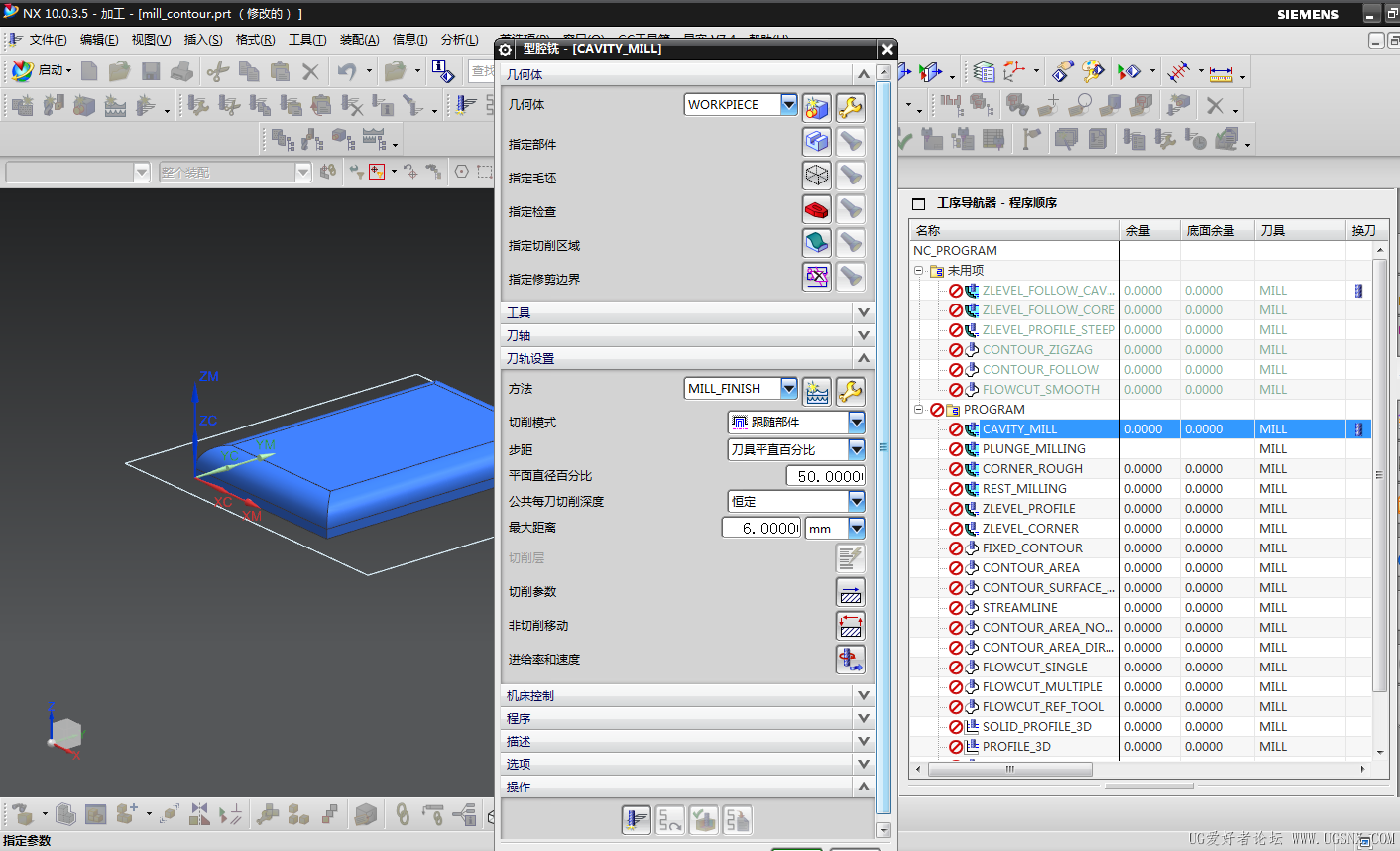Click the 指定毛坯 select blank icon

(x=817, y=176)
